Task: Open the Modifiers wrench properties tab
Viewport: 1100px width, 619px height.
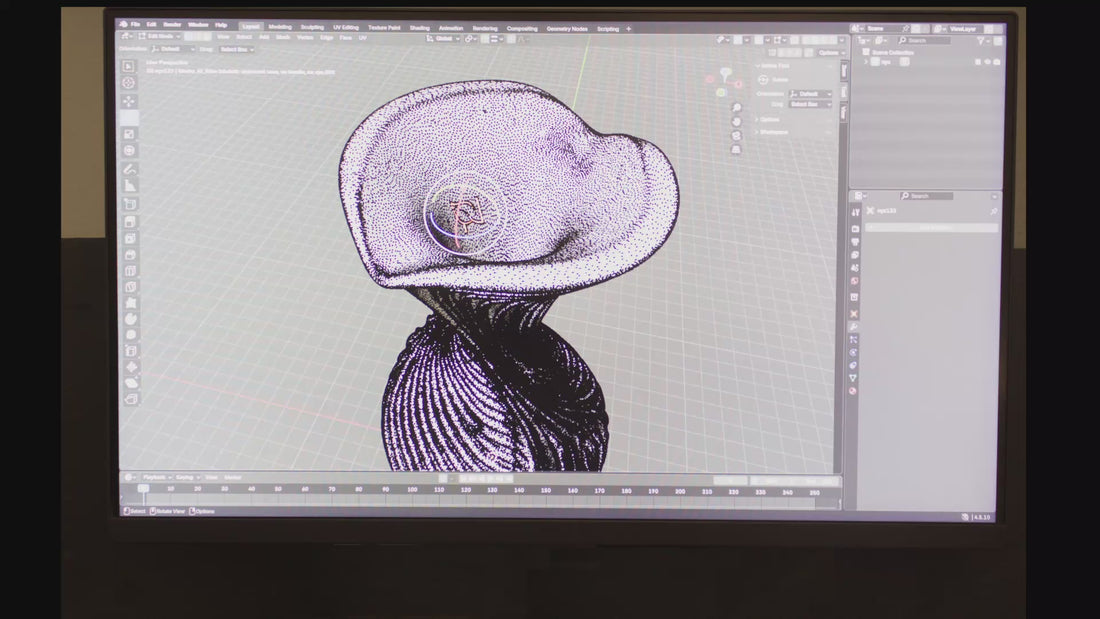Action: point(854,327)
